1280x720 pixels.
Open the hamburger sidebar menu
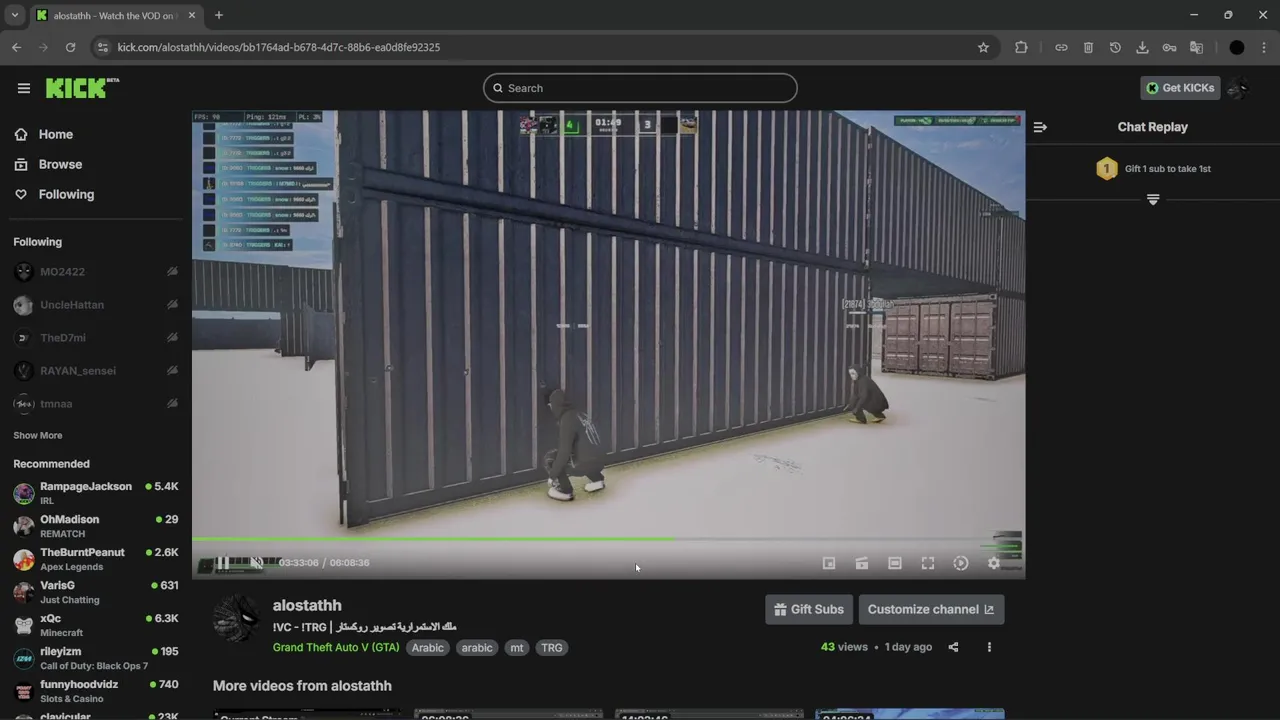pyautogui.click(x=23, y=88)
